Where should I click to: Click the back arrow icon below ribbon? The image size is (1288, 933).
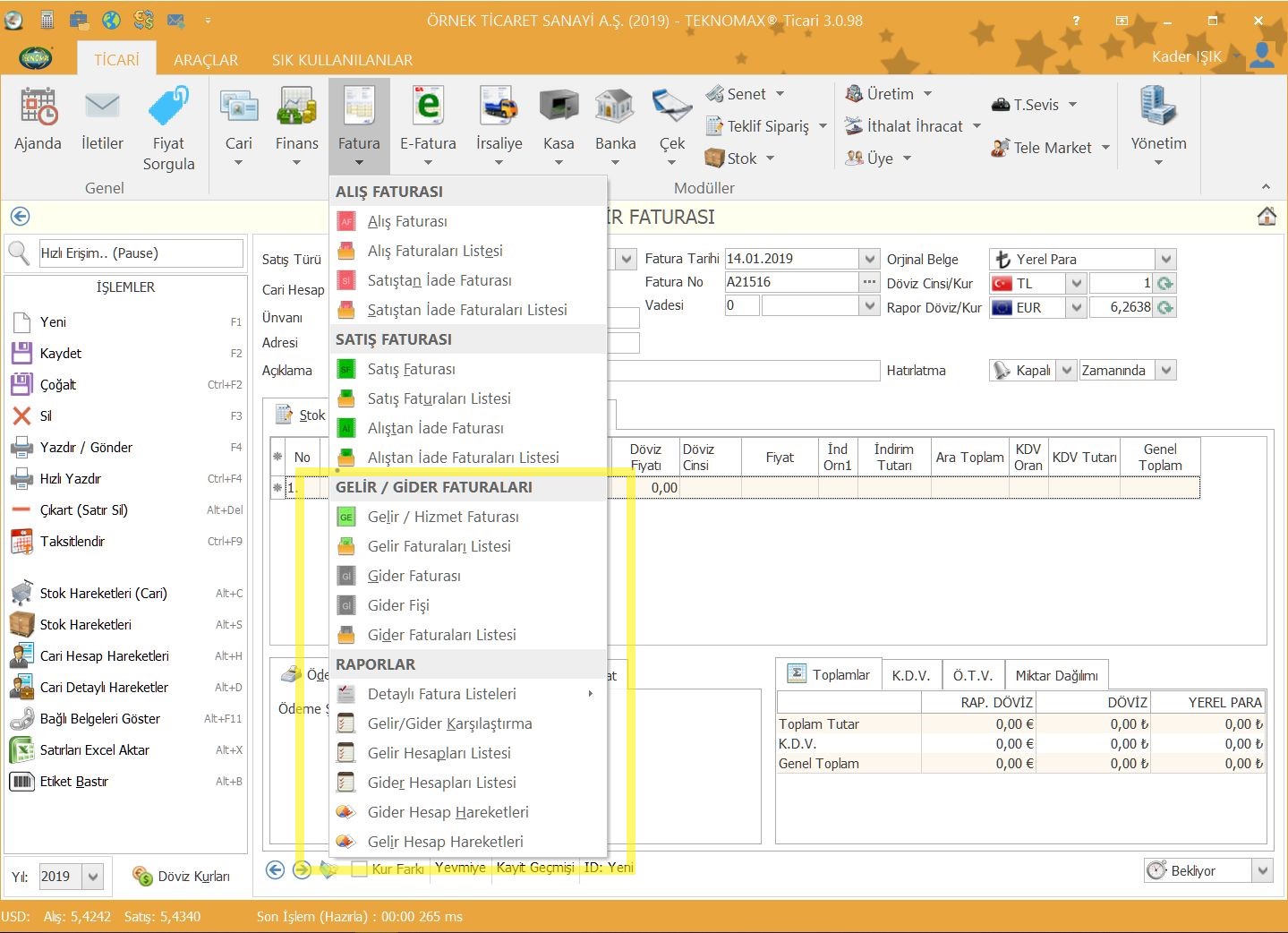pos(20,217)
